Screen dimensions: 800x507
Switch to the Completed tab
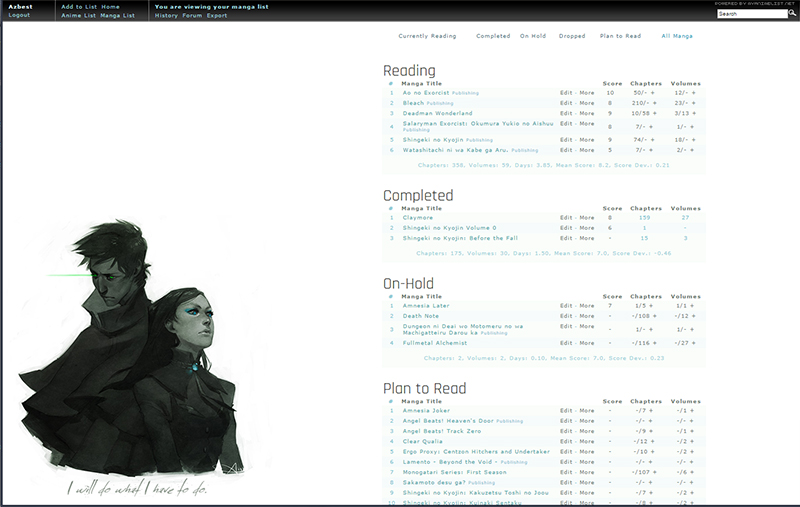493,36
